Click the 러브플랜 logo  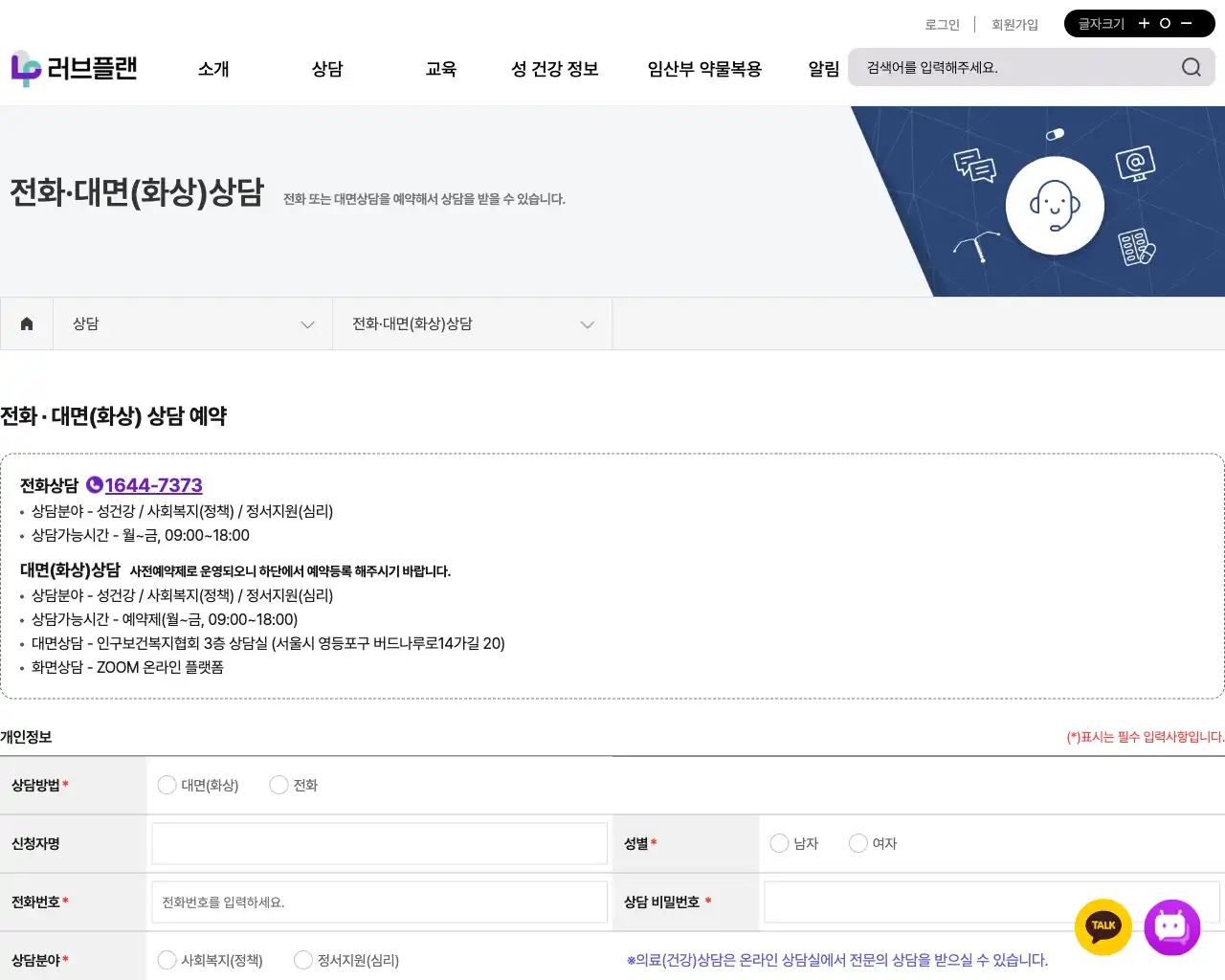tap(75, 68)
